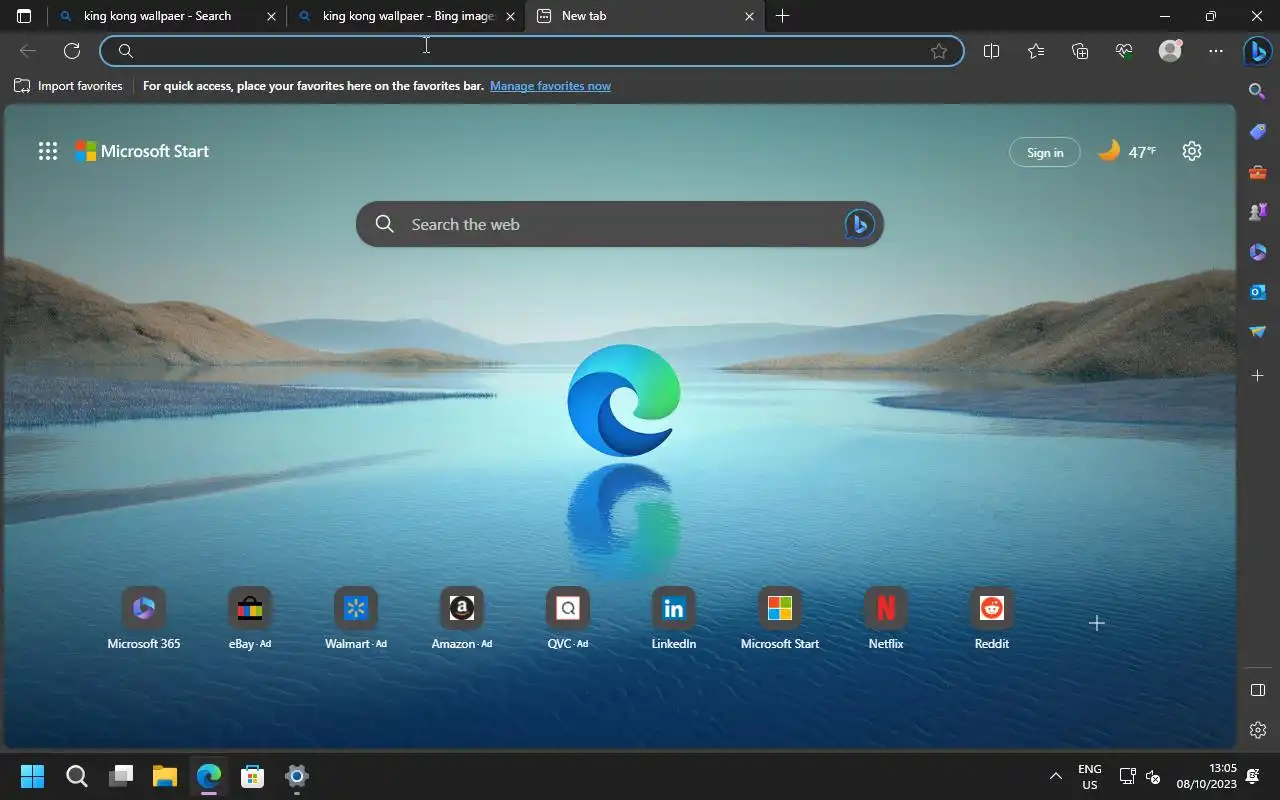
Task: Open Microsoft 365 quick link
Action: click(144, 620)
